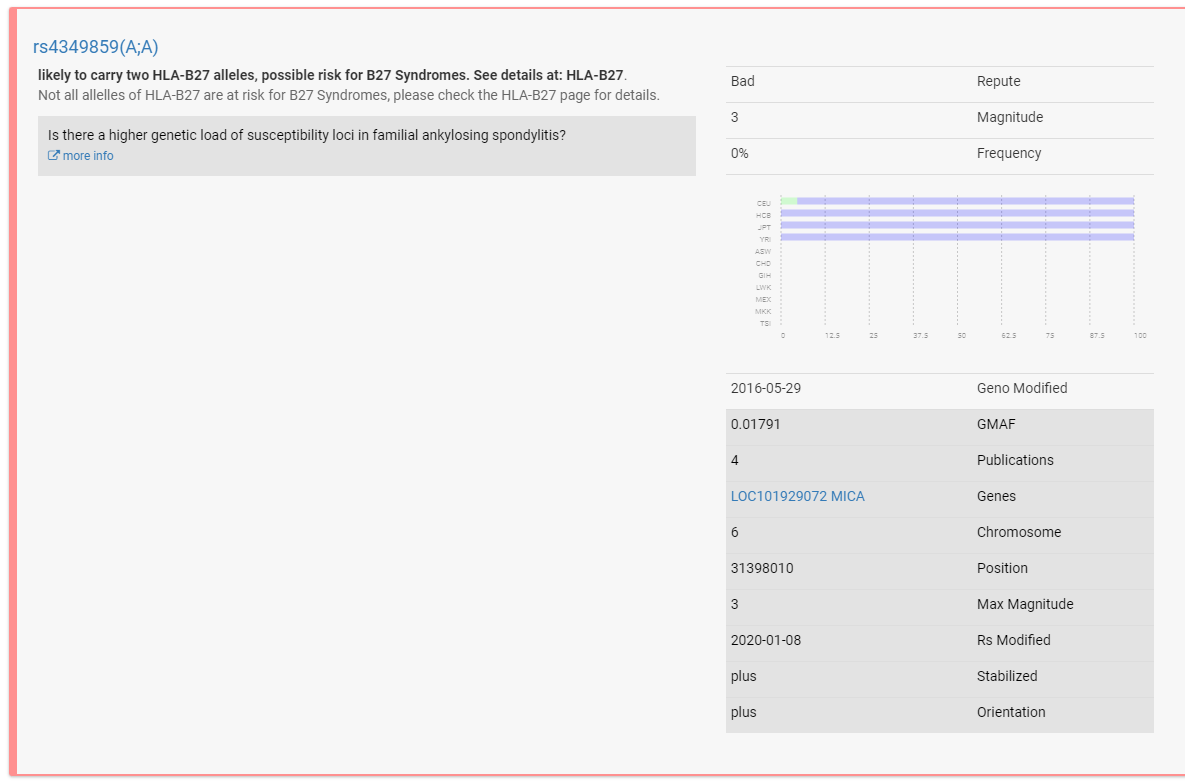Click the Rs Modified date 2020-01-08
1185x783 pixels.
[x=766, y=640]
